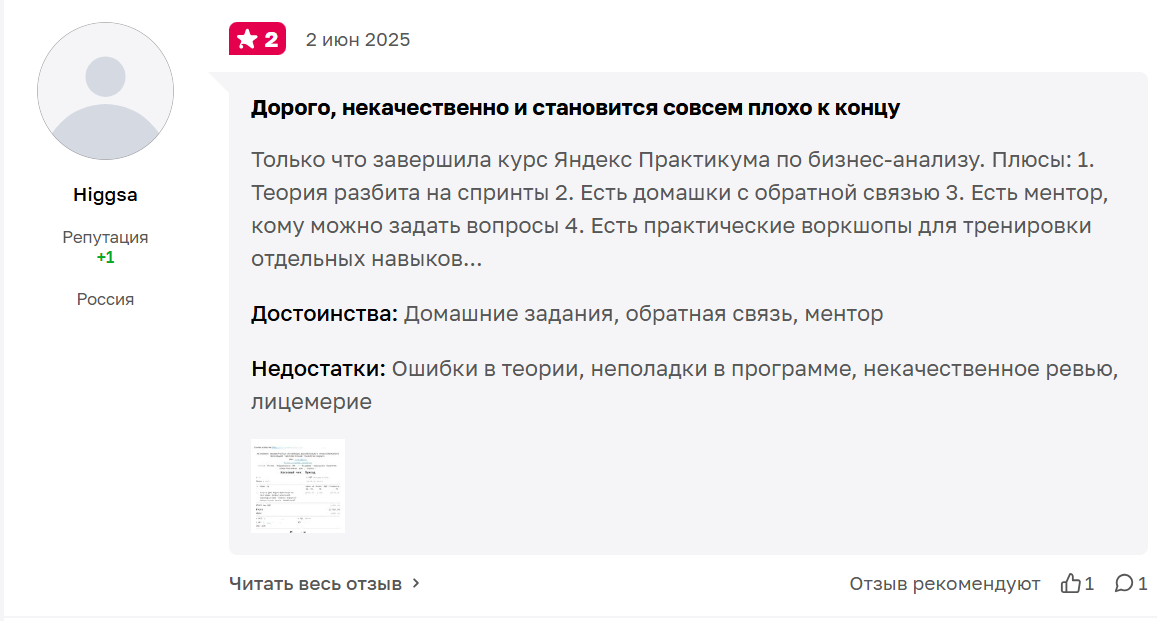1157x621 pixels.
Task: Click the like count beside the thumbs-up
Action: (x=1089, y=583)
